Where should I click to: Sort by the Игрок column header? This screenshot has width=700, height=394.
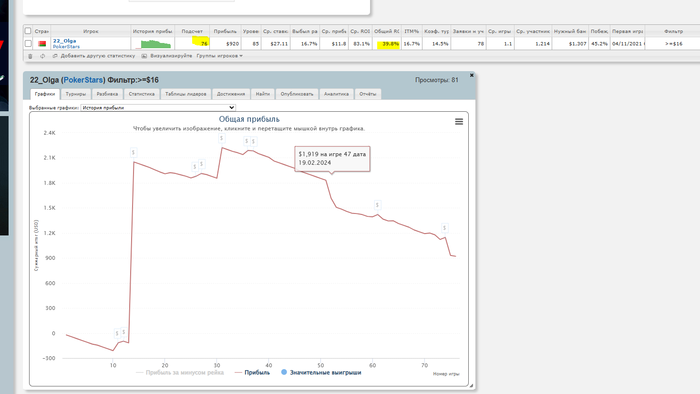[91, 31]
